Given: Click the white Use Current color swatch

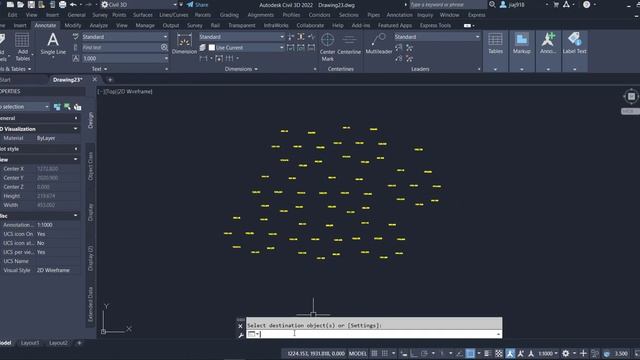Looking at the screenshot, I should pos(212,48).
